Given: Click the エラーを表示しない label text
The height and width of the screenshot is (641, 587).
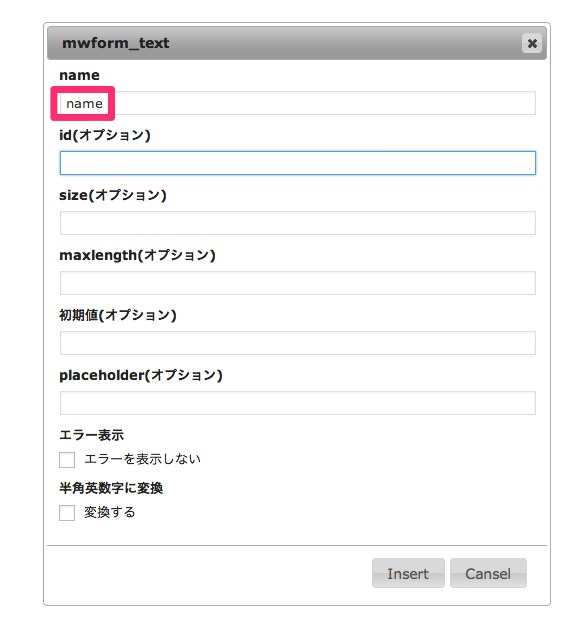Looking at the screenshot, I should pyautogui.click(x=142, y=459).
